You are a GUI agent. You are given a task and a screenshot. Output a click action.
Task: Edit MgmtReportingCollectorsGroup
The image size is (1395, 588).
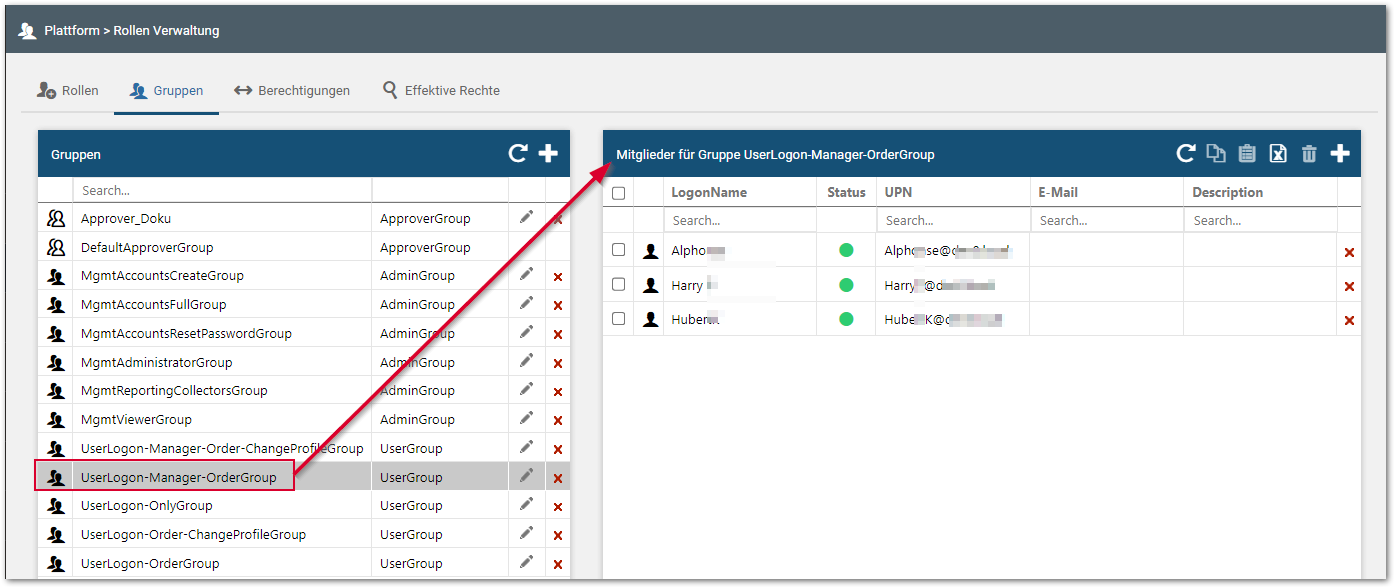[527, 389]
